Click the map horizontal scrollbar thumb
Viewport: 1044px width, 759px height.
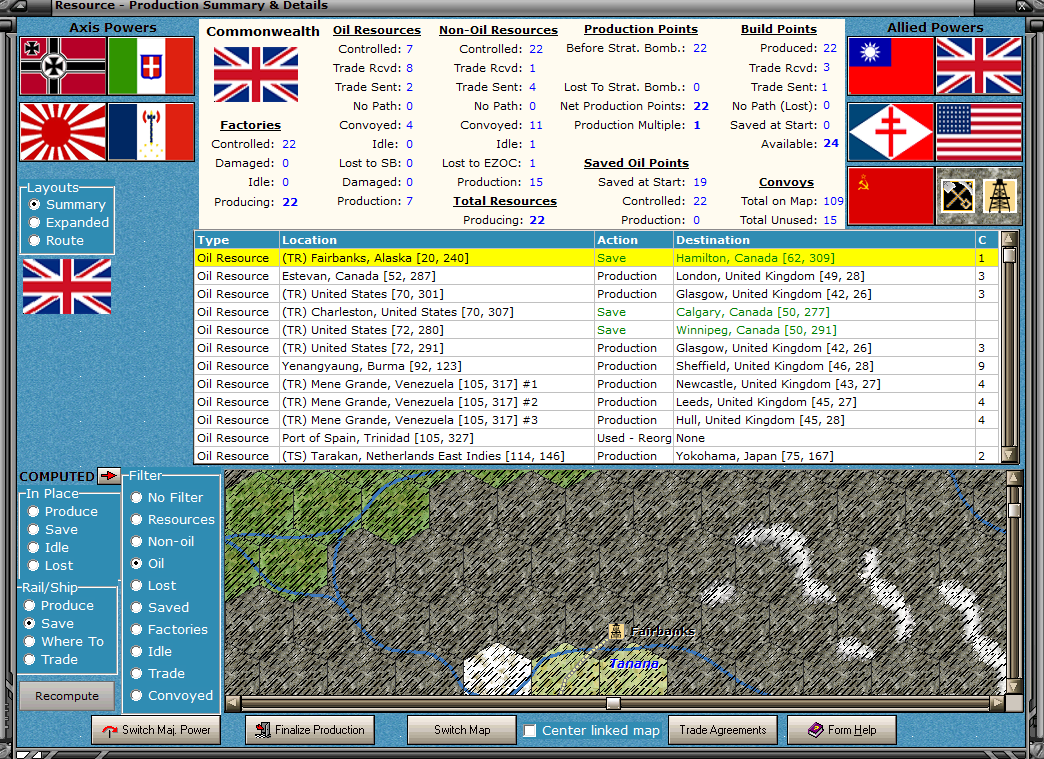pyautogui.click(x=613, y=703)
